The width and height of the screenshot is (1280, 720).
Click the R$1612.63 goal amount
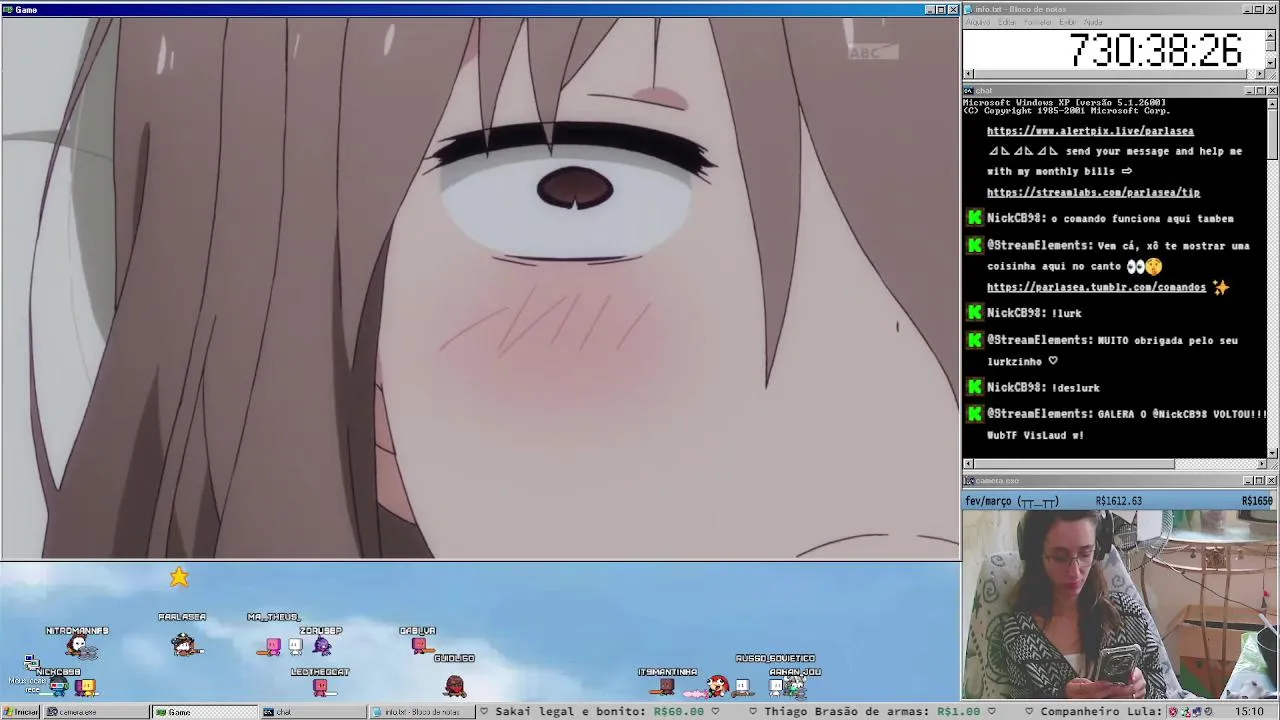pos(1118,501)
